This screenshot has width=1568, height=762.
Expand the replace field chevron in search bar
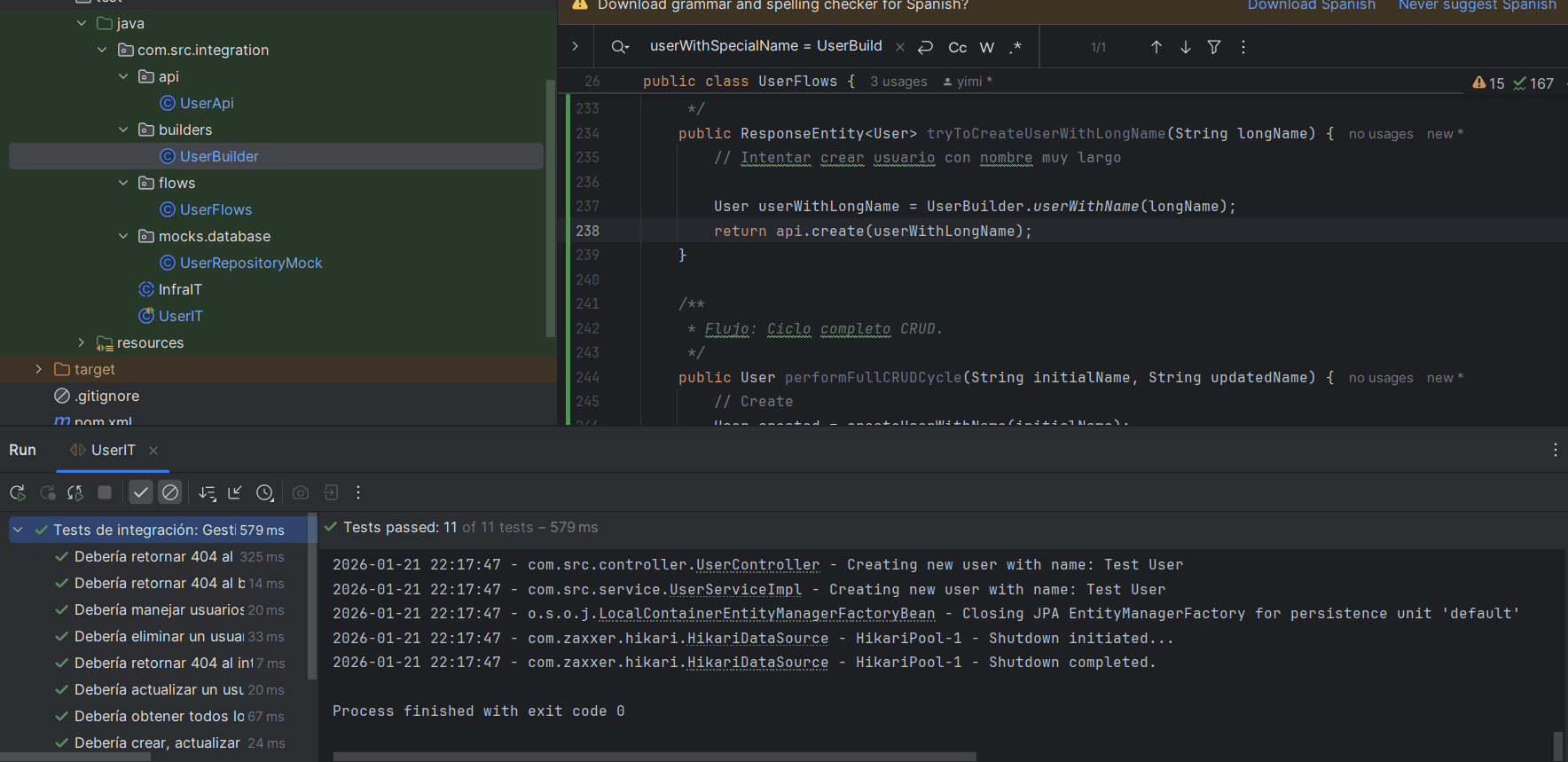[575, 46]
